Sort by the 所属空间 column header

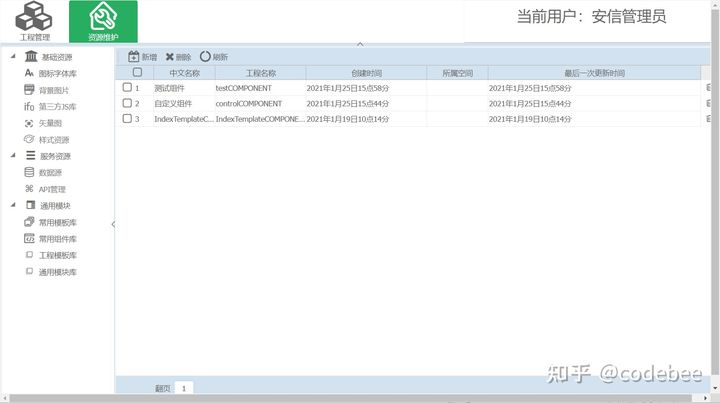pyautogui.click(x=457, y=73)
